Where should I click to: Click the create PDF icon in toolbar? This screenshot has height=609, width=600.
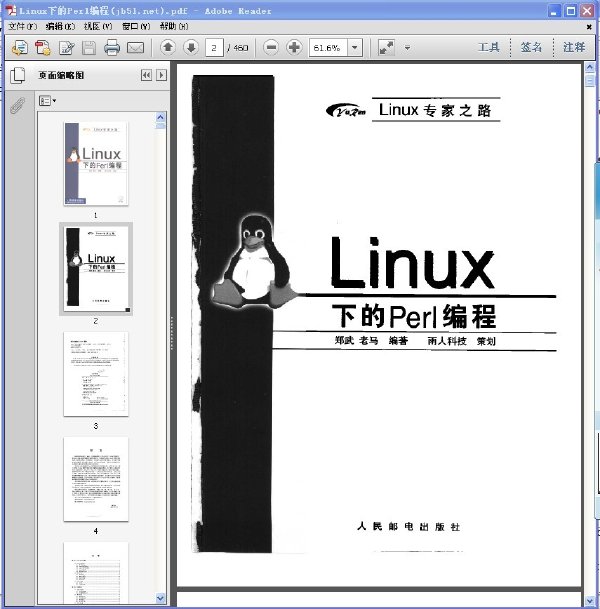(43, 48)
